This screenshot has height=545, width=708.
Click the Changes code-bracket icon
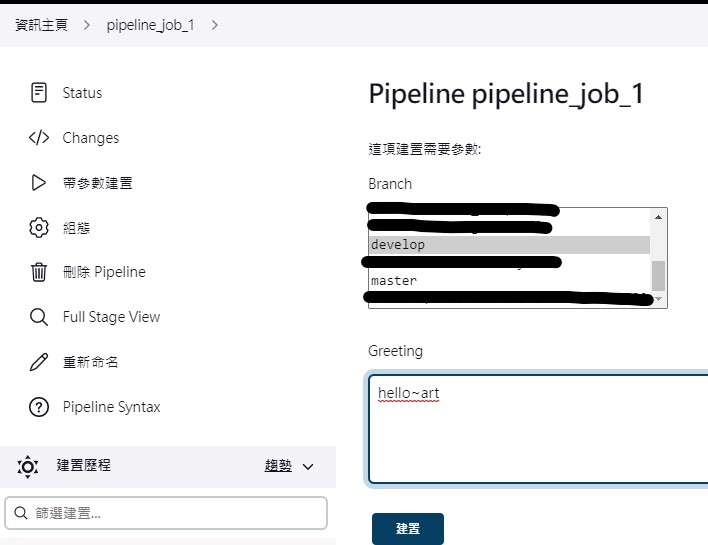pos(39,137)
